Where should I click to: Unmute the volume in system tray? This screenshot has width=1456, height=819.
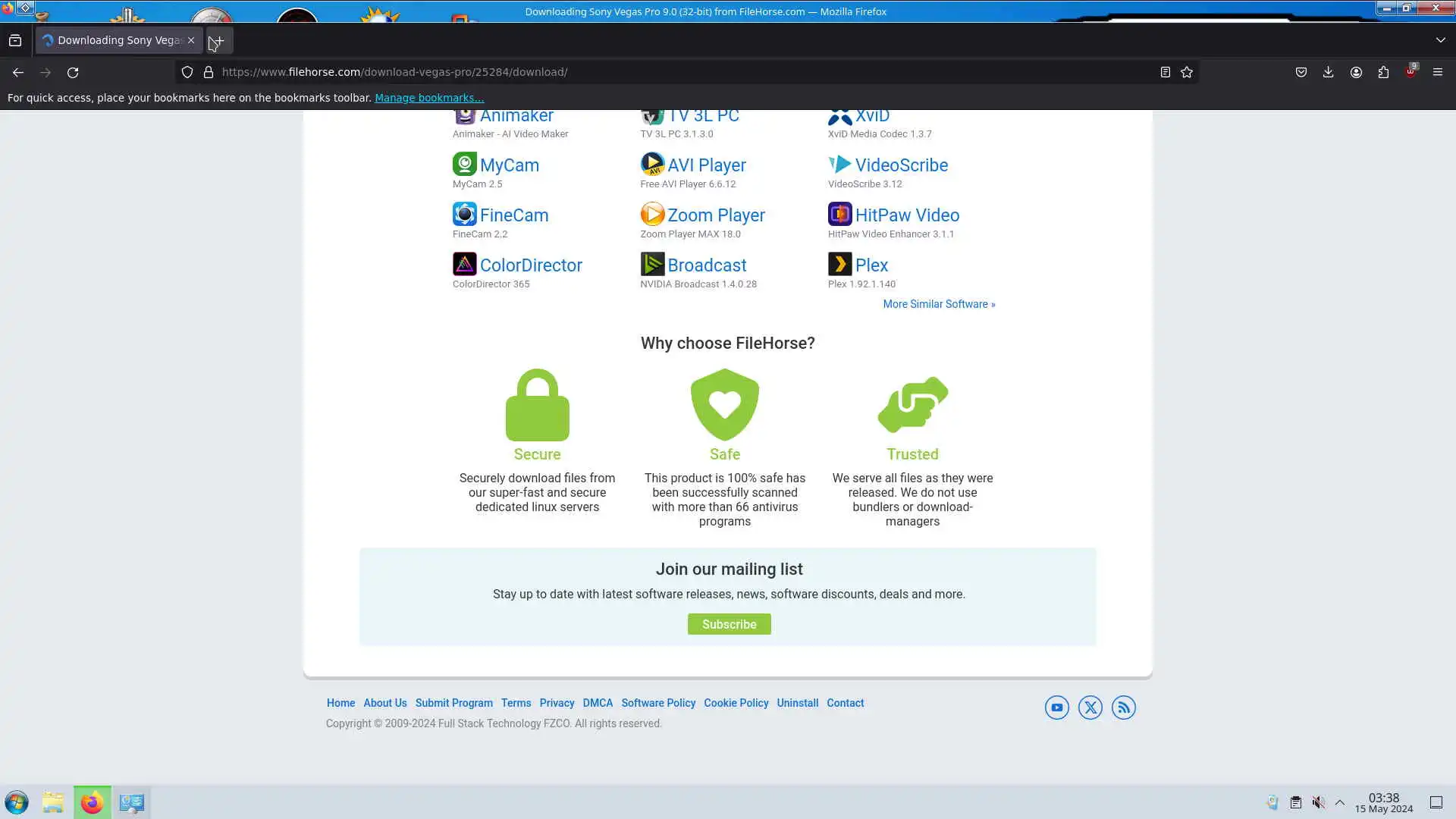1319,802
